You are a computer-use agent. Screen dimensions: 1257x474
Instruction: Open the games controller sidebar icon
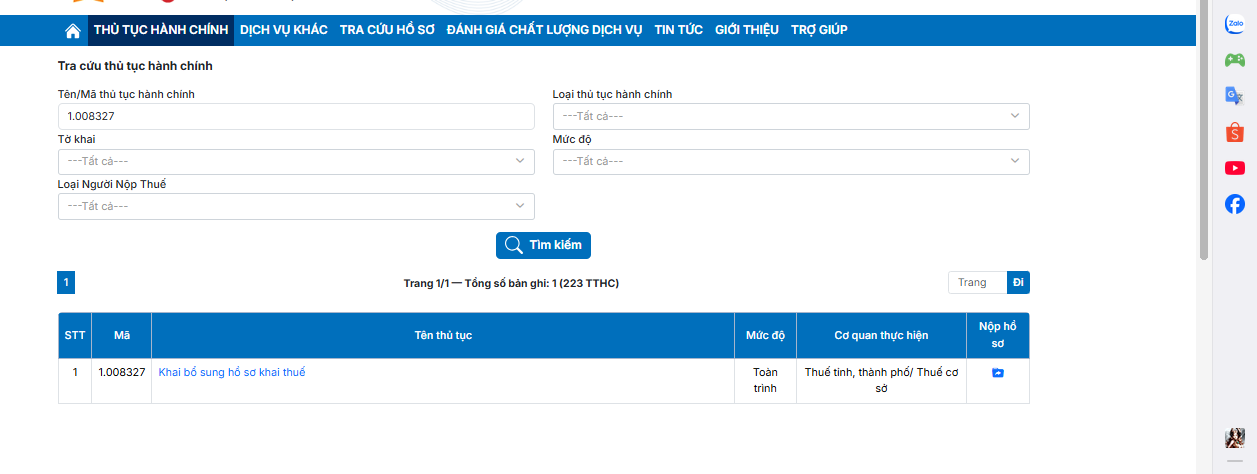(1235, 60)
